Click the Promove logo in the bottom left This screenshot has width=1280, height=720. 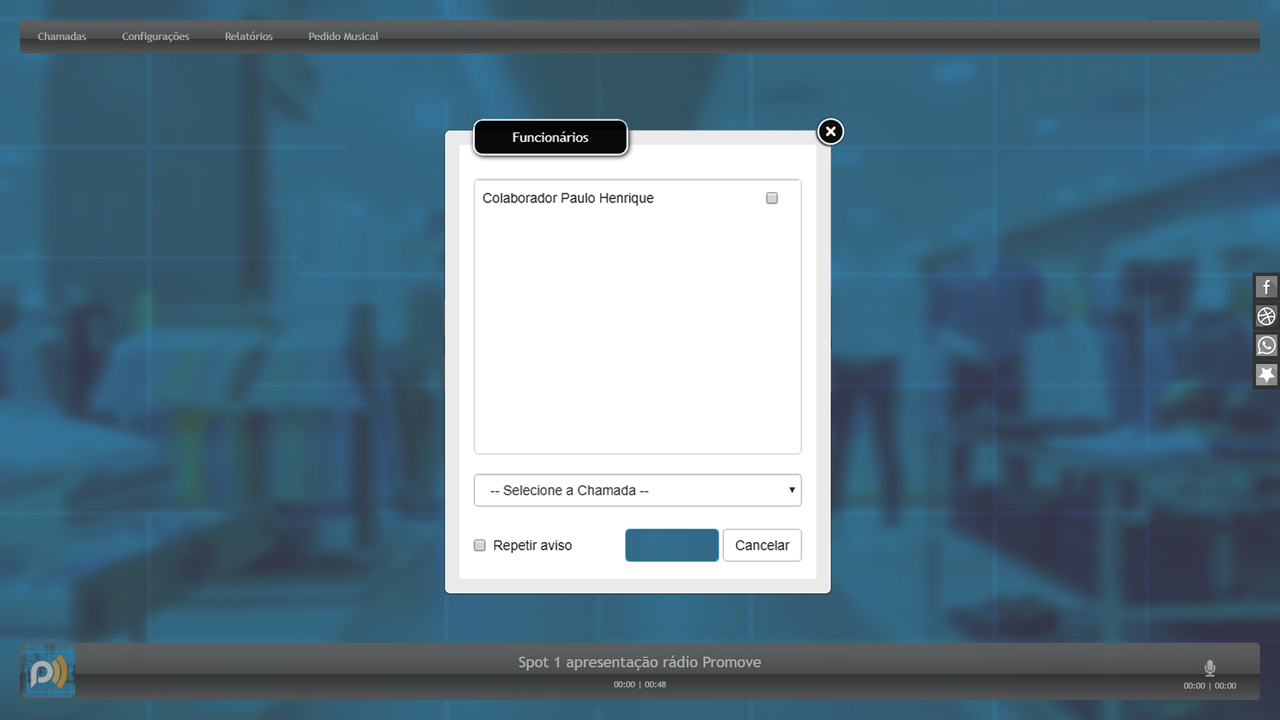(48, 672)
